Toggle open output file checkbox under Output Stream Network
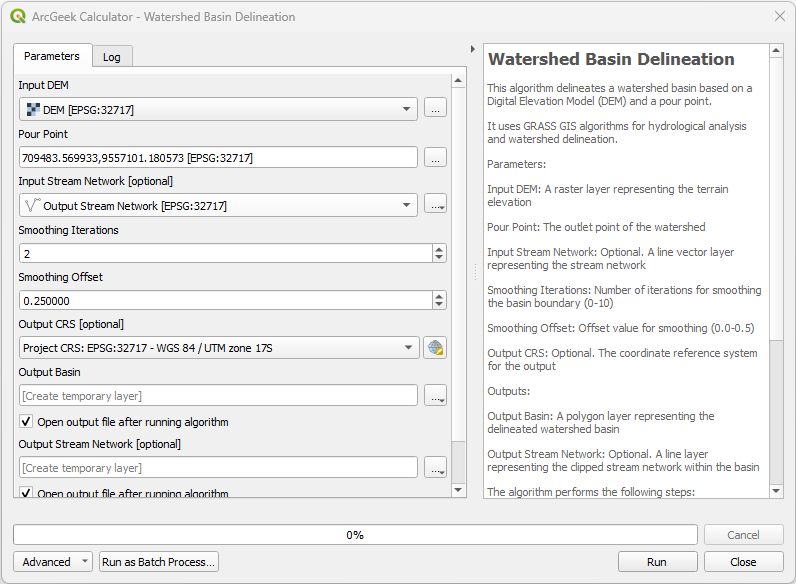This screenshot has width=796, height=584. click(x=26, y=493)
